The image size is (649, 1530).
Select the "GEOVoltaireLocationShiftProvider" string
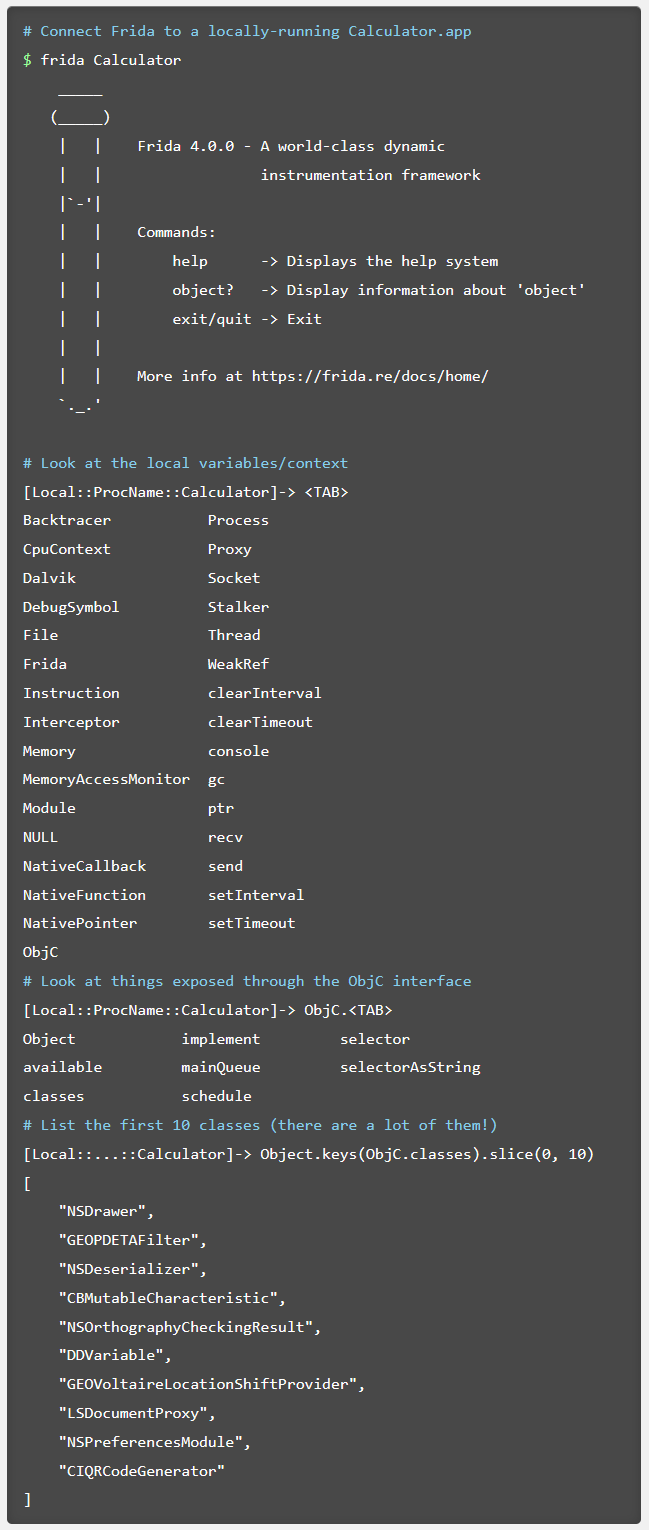point(211,1384)
